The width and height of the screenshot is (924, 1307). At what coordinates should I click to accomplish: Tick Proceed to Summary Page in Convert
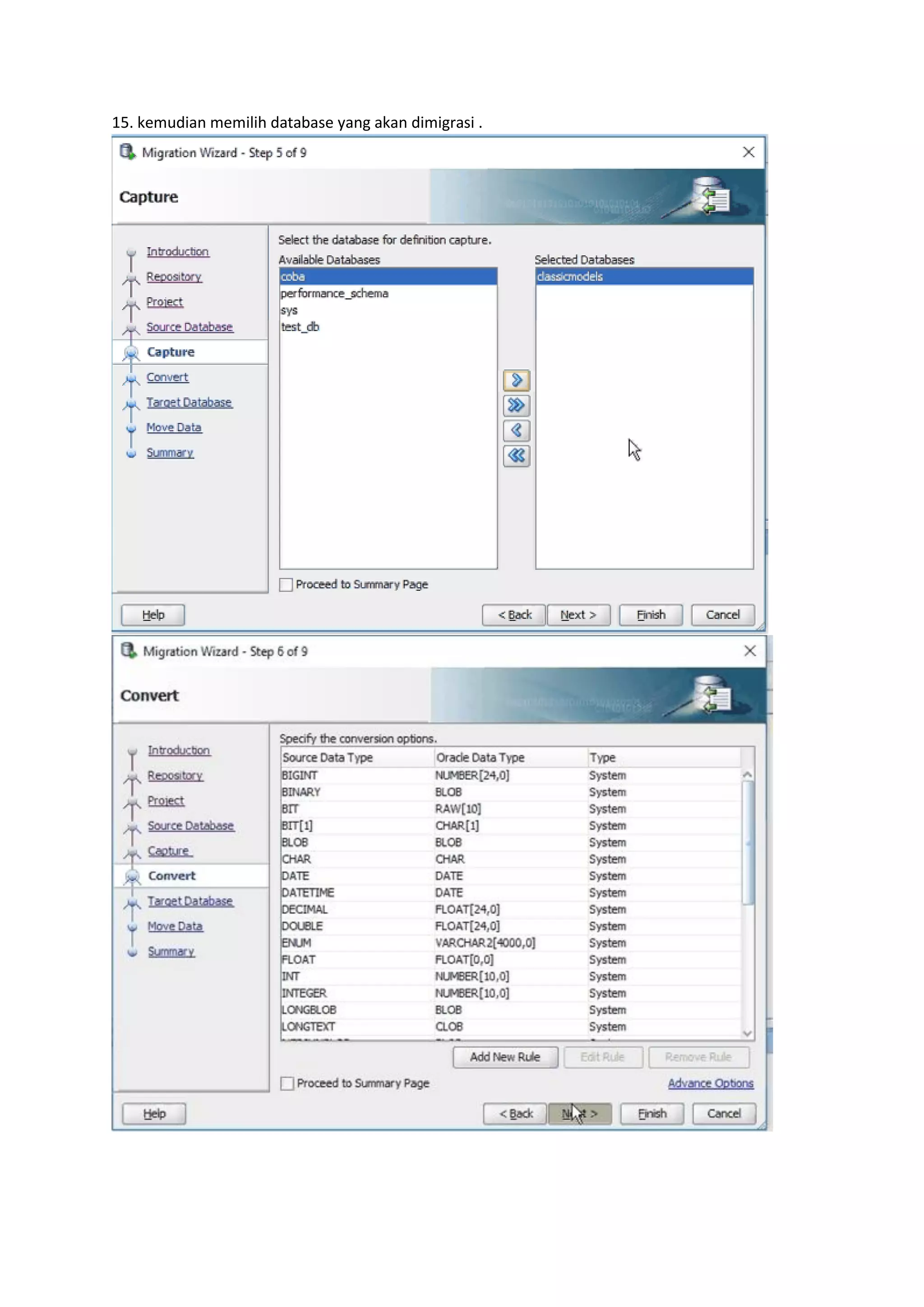pyautogui.click(x=287, y=1083)
